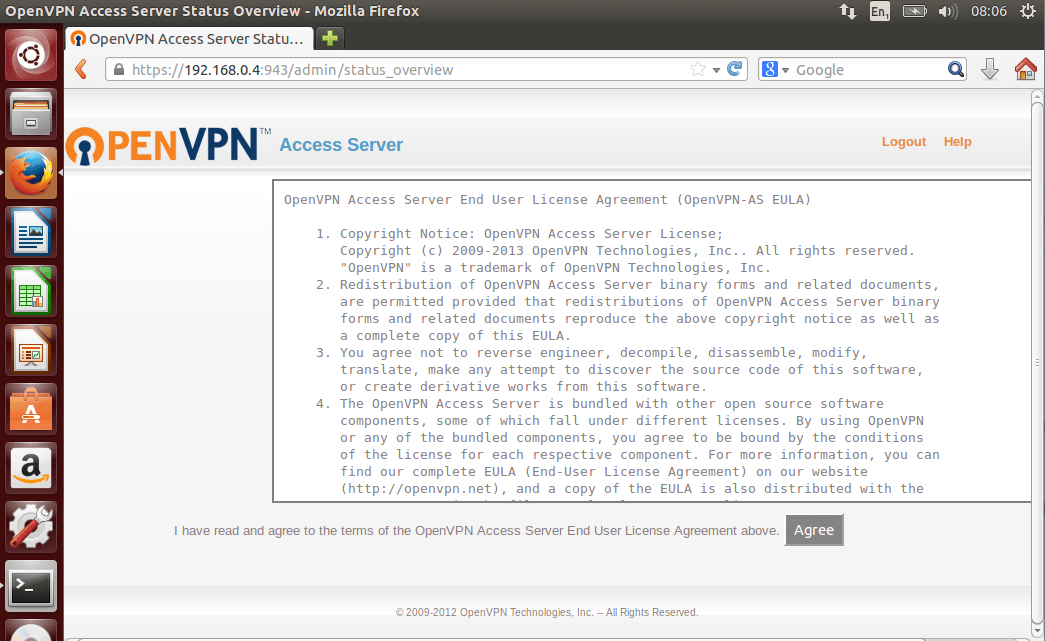The width and height of the screenshot is (1045, 641).
Task: Click the OpenVPN logo
Action: 169,145
